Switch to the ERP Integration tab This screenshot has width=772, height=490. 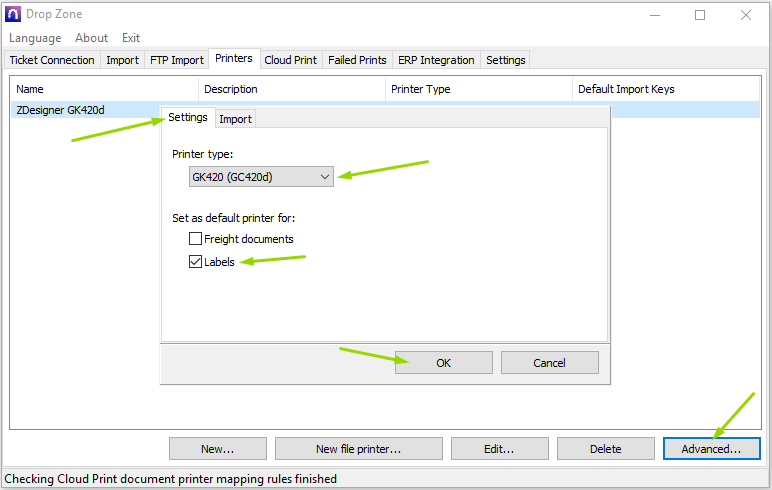436,60
